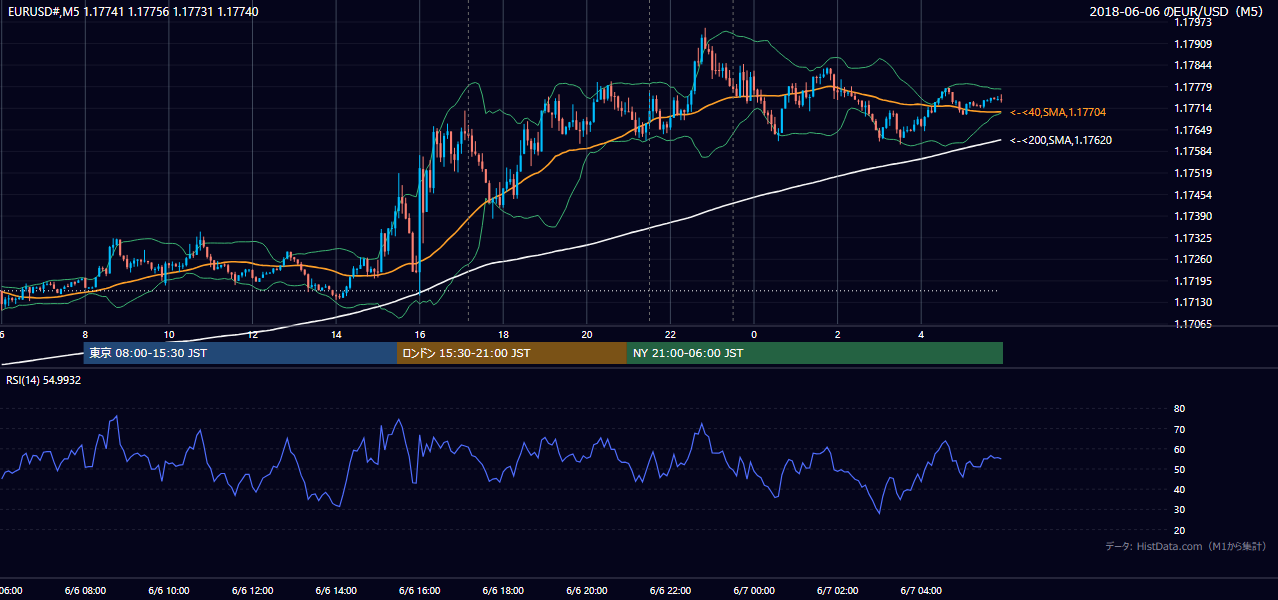Viewport: 1278px width, 600px height.
Task: Click price level 1.17779 on the axis
Action: point(1192,87)
